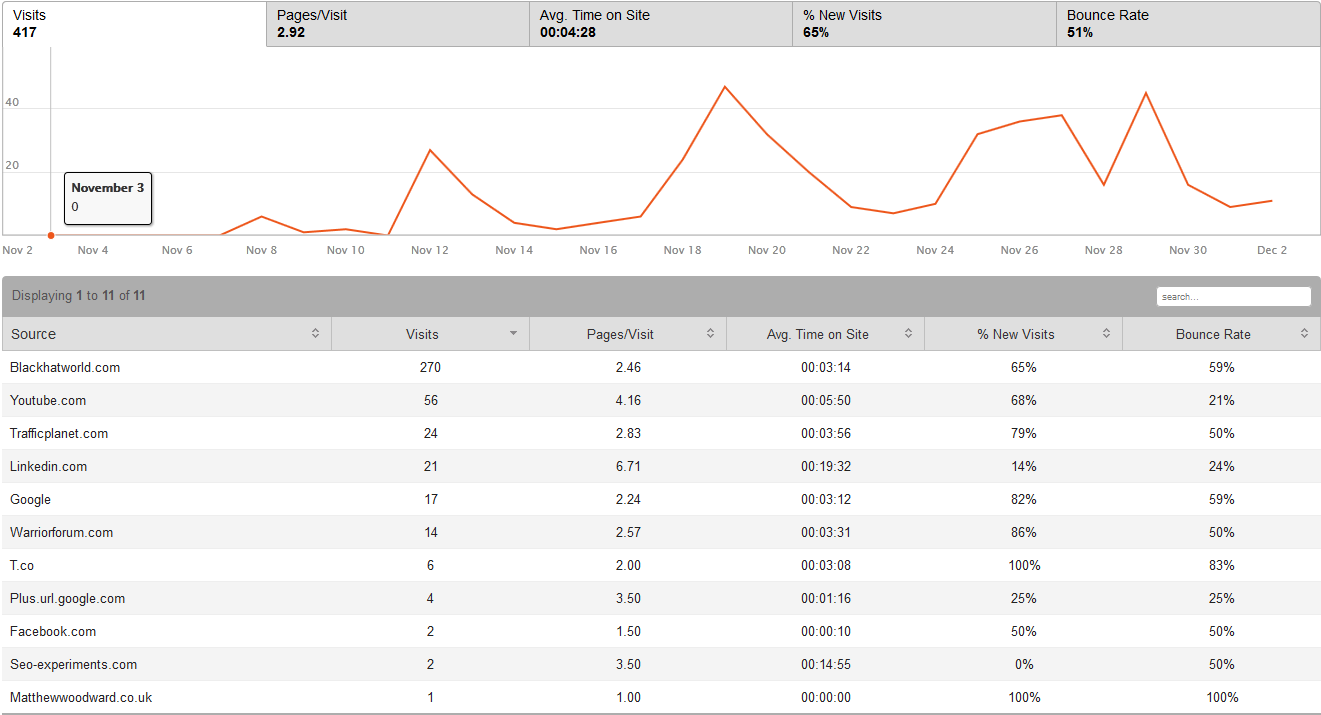Sort by Pages/Visit using arrow icon

click(711, 334)
